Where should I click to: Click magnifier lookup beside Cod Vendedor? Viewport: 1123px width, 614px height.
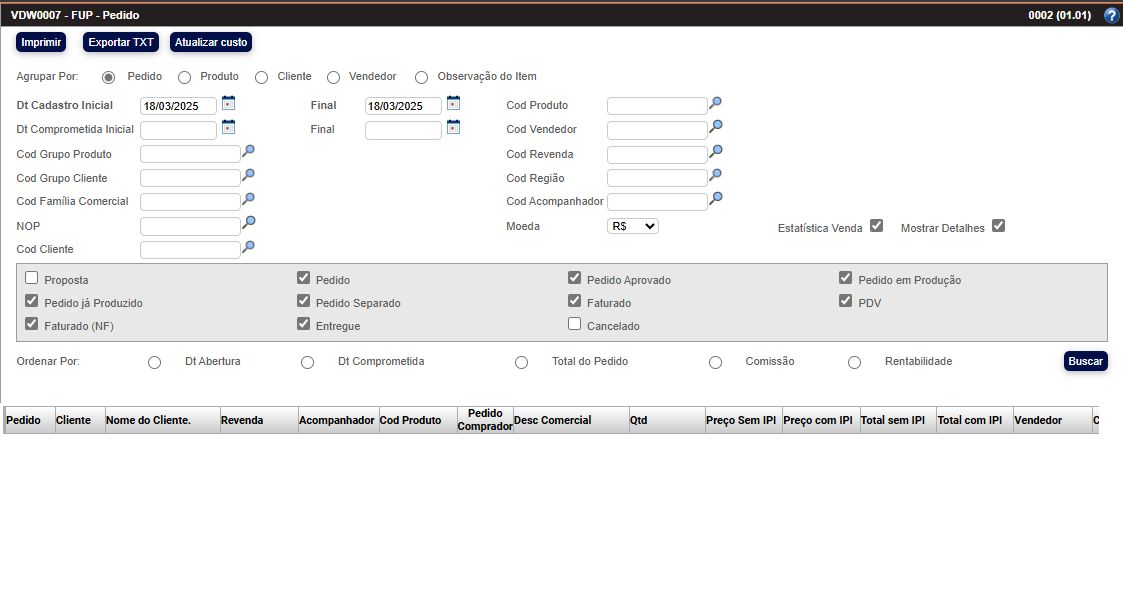click(715, 127)
